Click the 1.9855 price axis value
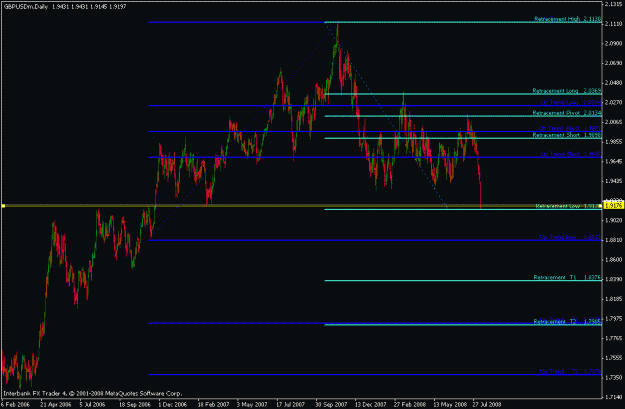The image size is (625, 409). click(613, 142)
